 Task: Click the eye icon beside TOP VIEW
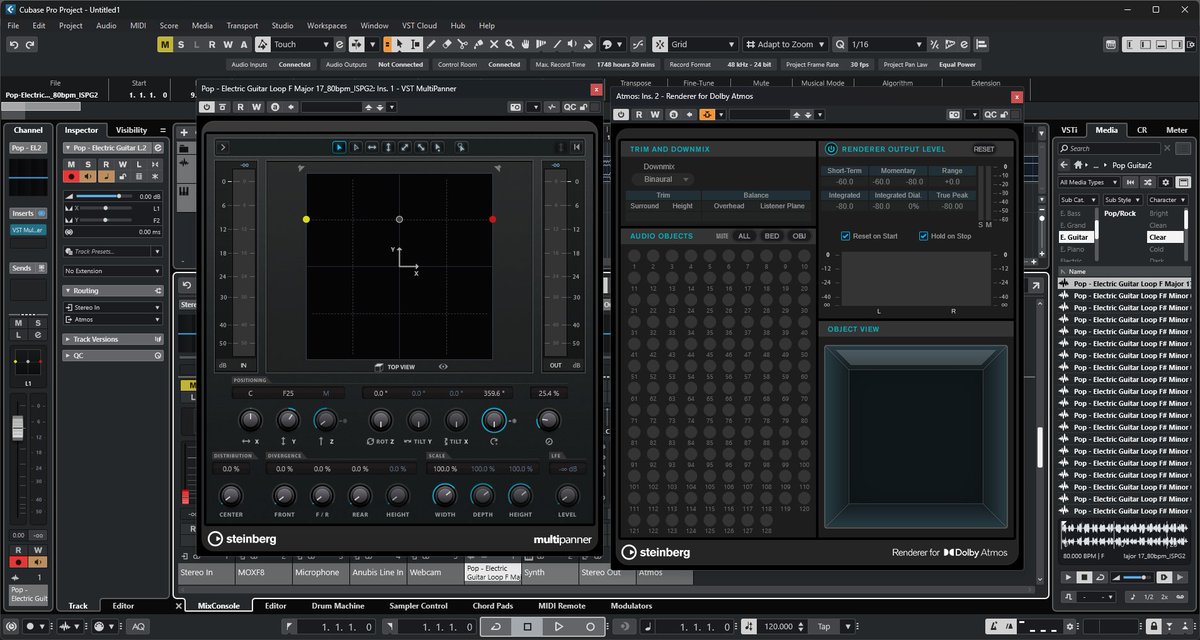point(443,367)
